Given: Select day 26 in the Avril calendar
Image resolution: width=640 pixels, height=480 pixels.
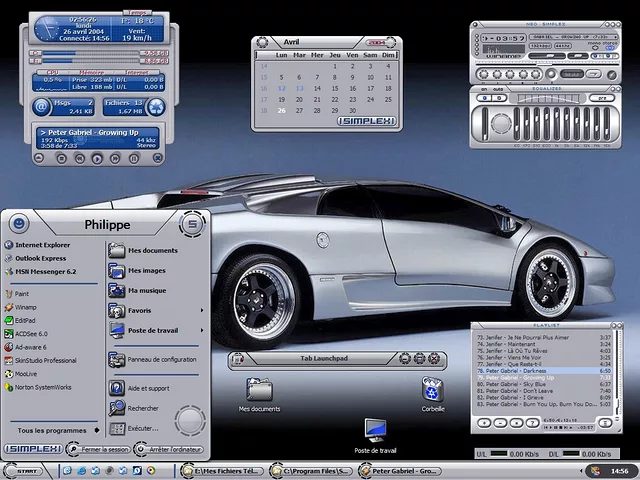Looking at the screenshot, I should (x=282, y=112).
